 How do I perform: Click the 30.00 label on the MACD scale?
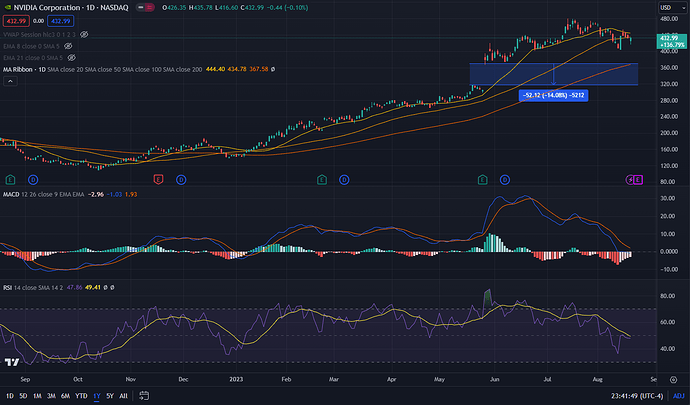point(669,199)
